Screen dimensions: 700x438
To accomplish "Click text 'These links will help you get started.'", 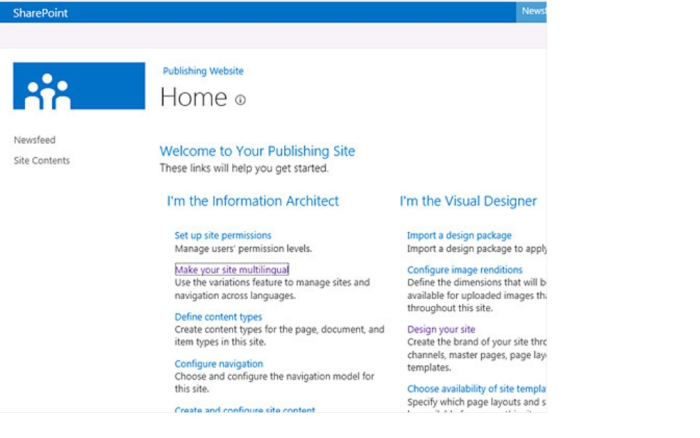I will tap(244, 168).
